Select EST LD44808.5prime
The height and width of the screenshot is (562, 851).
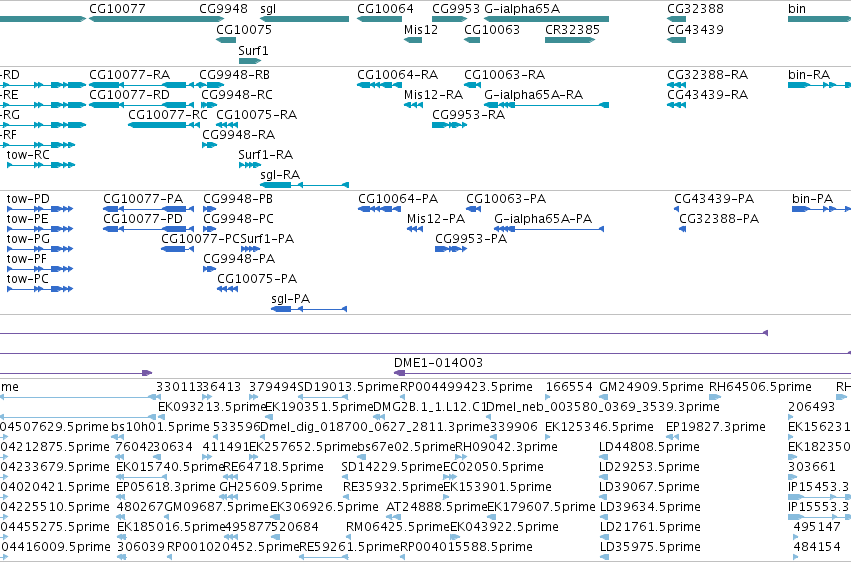point(649,446)
